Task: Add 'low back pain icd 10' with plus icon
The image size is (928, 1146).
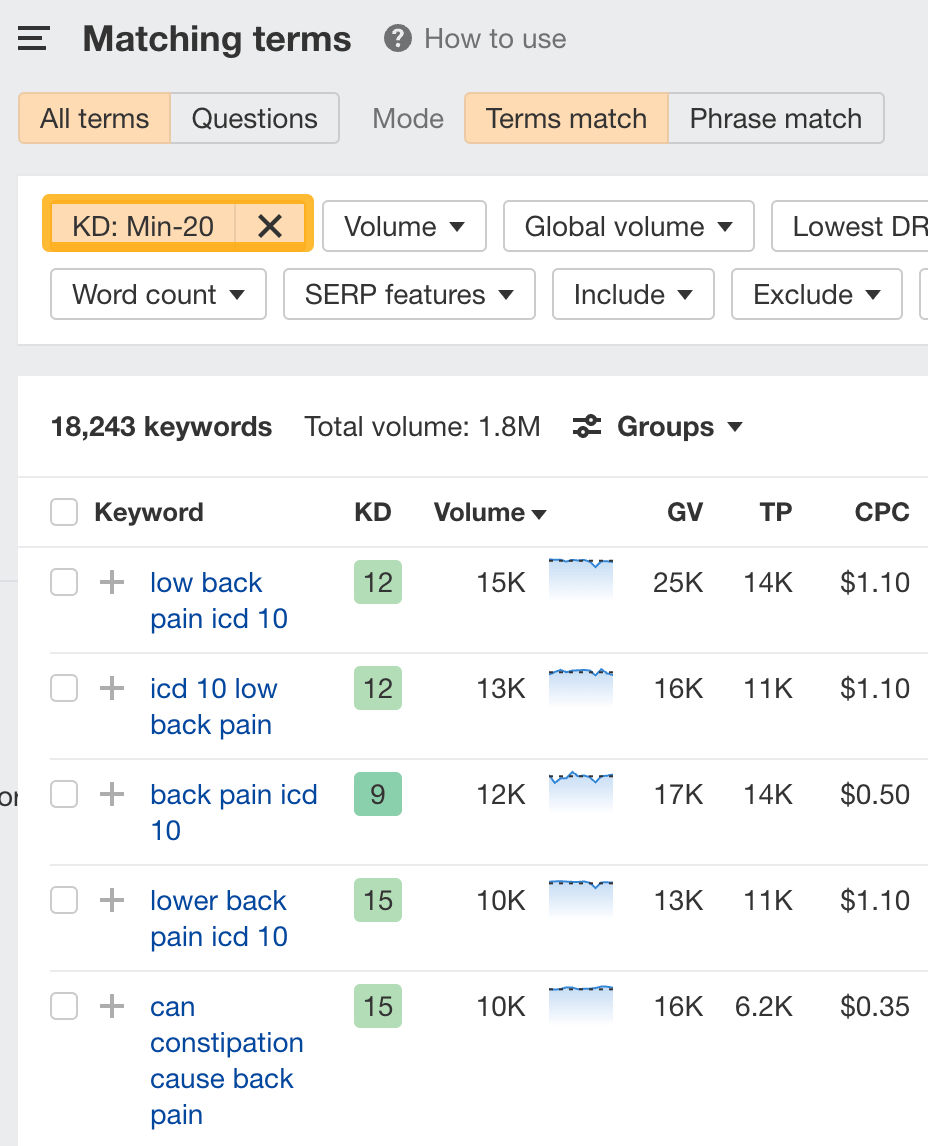Action: (110, 582)
